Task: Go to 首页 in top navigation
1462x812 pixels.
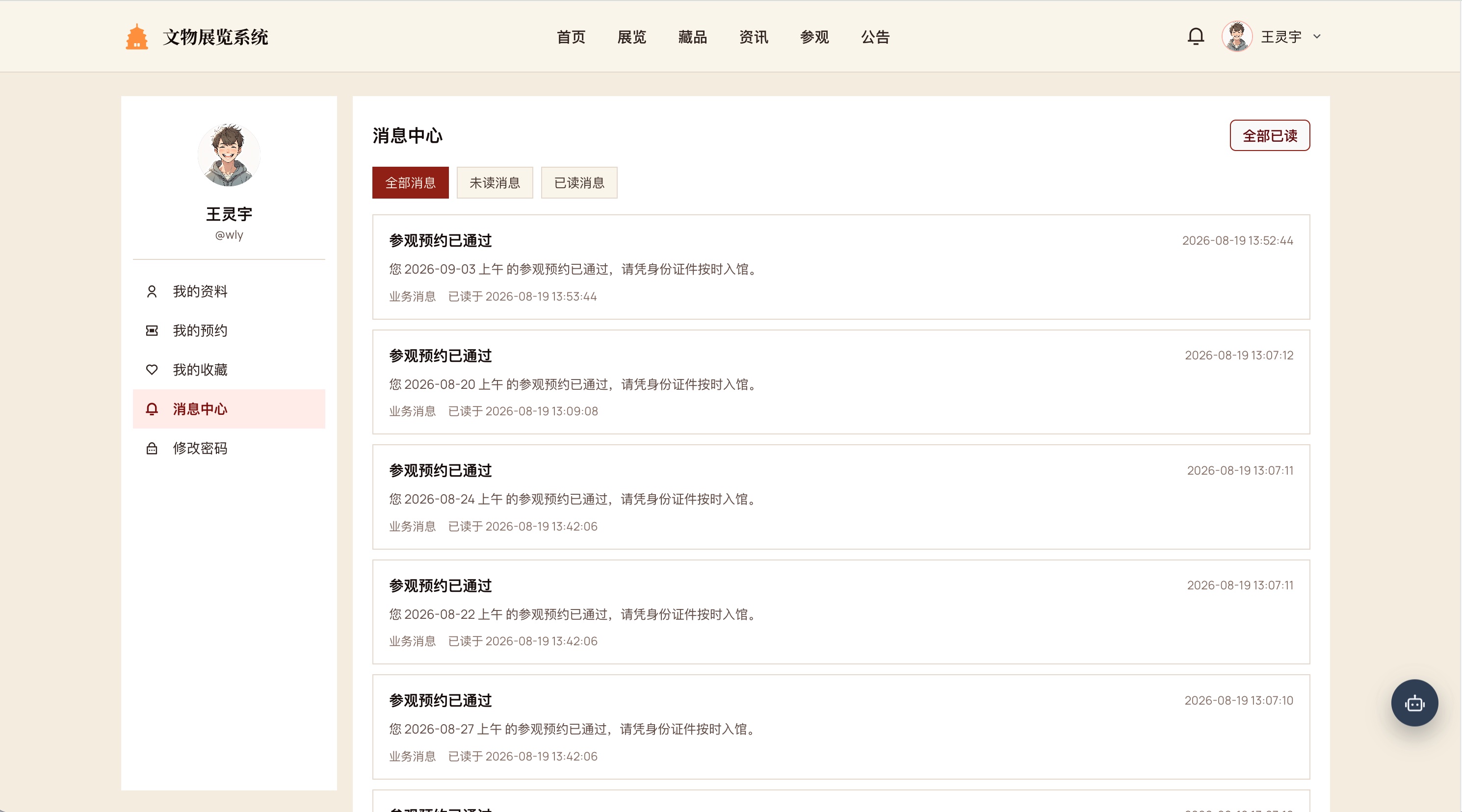Action: point(571,37)
